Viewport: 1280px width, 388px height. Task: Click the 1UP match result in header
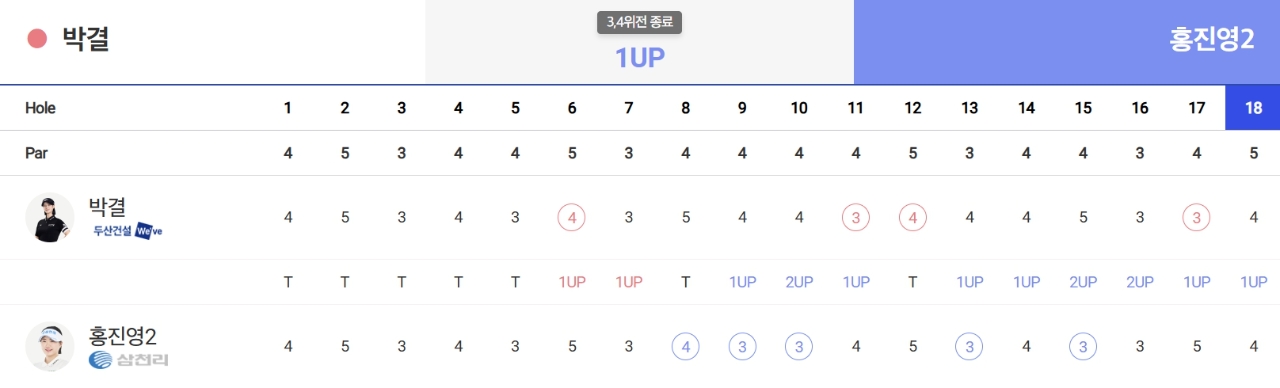640,58
